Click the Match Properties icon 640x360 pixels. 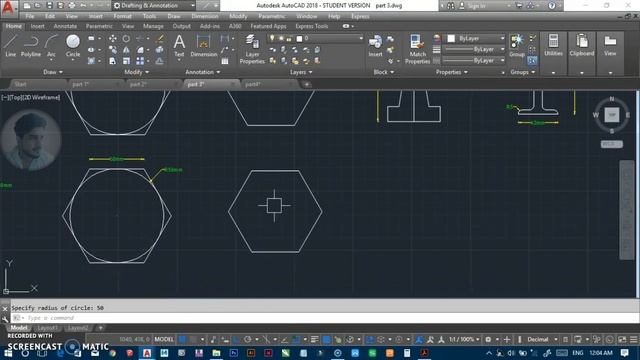click(417, 49)
